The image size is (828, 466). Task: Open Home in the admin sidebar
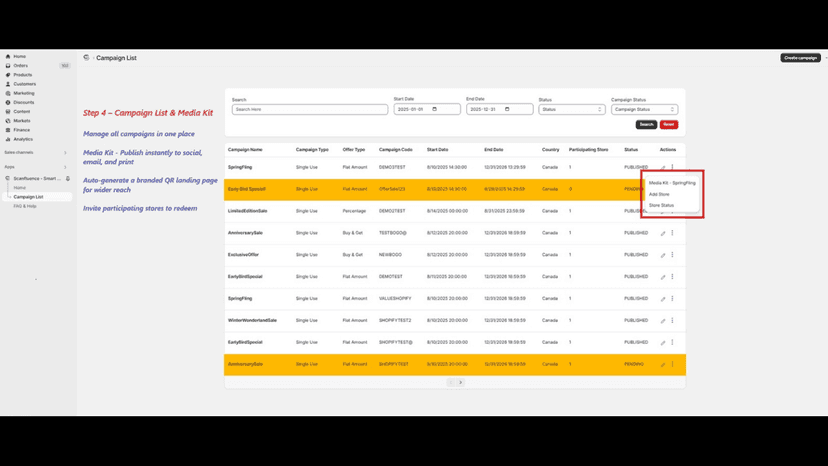(20, 57)
